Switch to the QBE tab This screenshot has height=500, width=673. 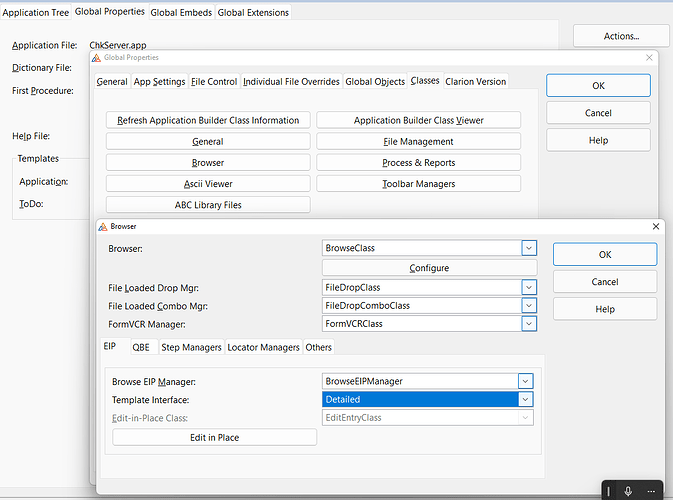point(140,347)
